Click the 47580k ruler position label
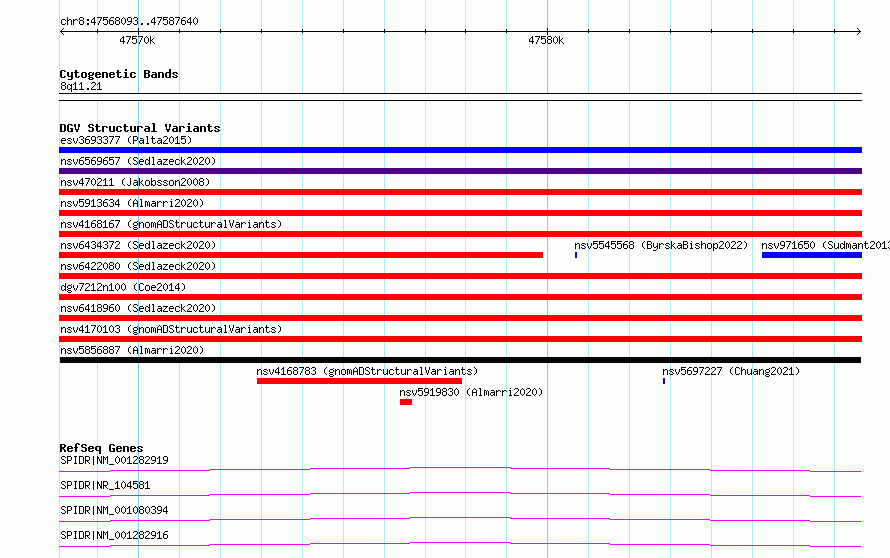Screen dimensions: 890x558 pyautogui.click(x=546, y=40)
